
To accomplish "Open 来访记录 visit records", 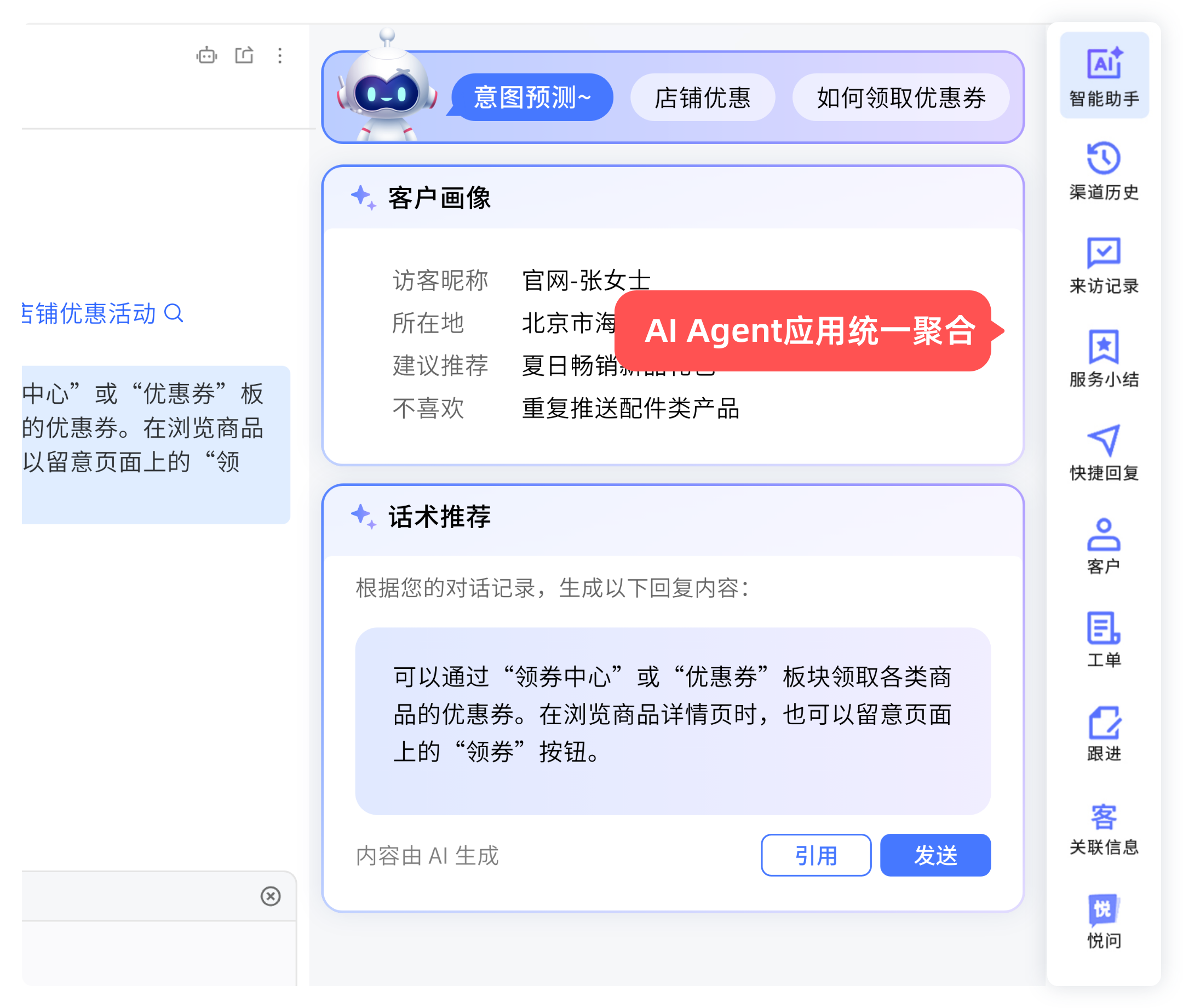I will [1104, 264].
